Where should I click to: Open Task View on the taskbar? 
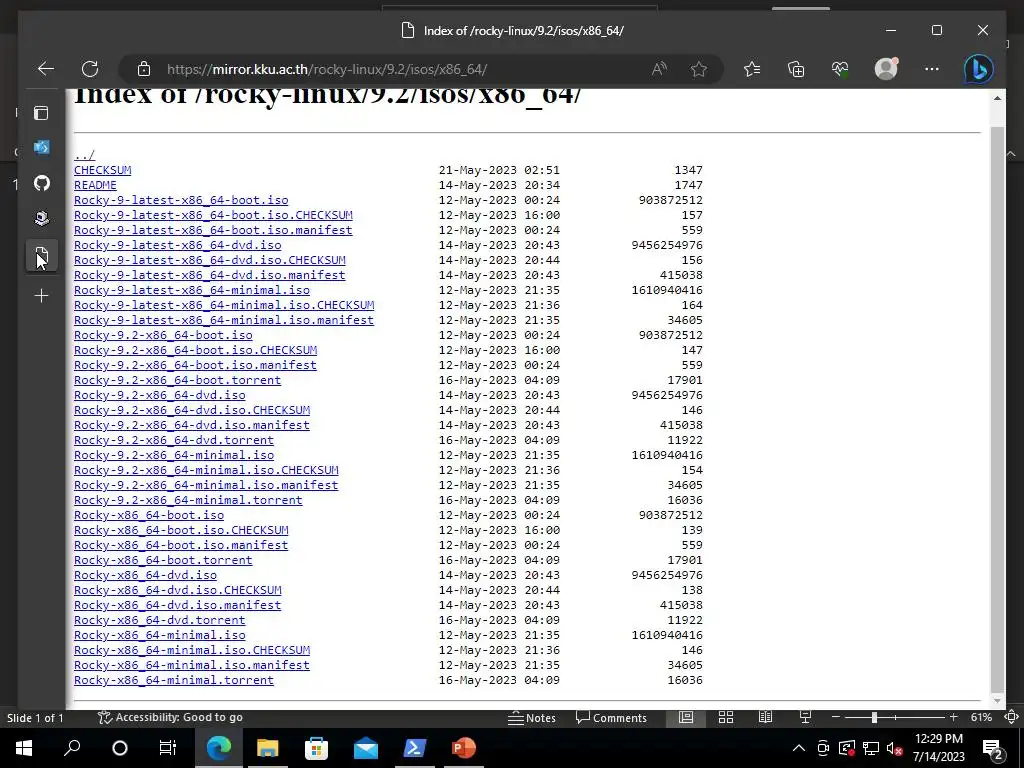coord(168,748)
